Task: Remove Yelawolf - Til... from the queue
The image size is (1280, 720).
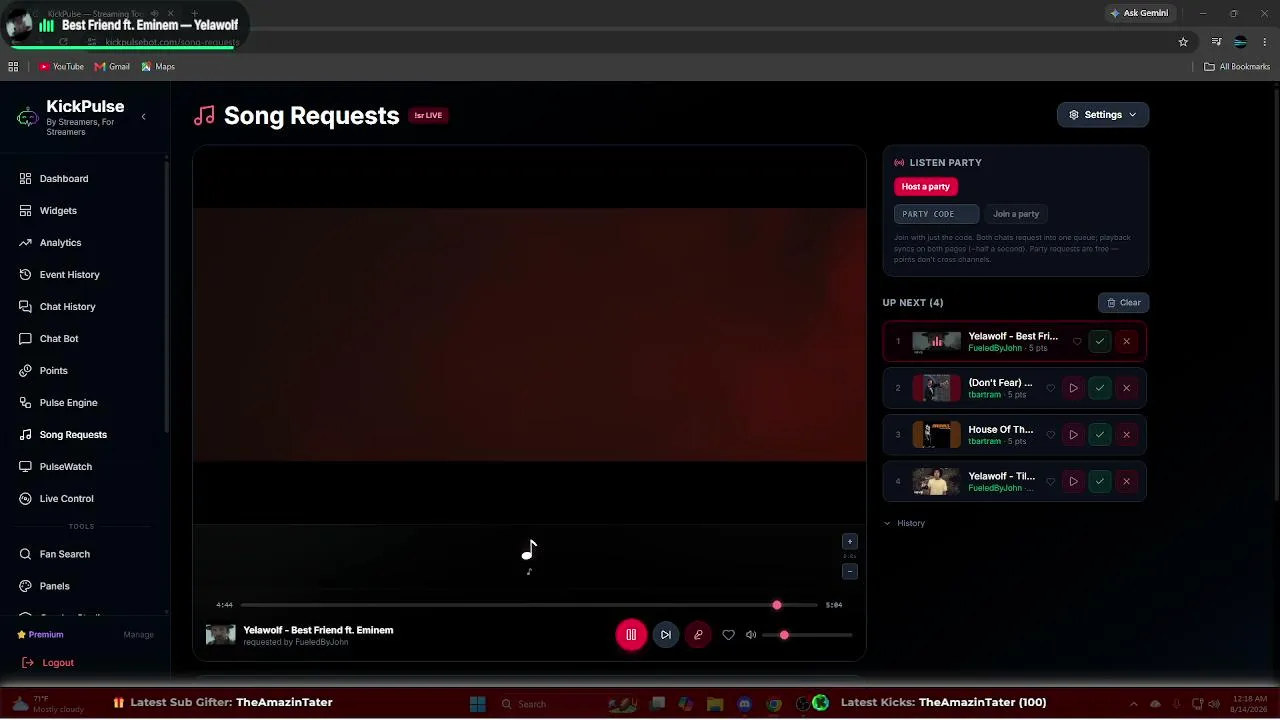Action: tap(1126, 482)
